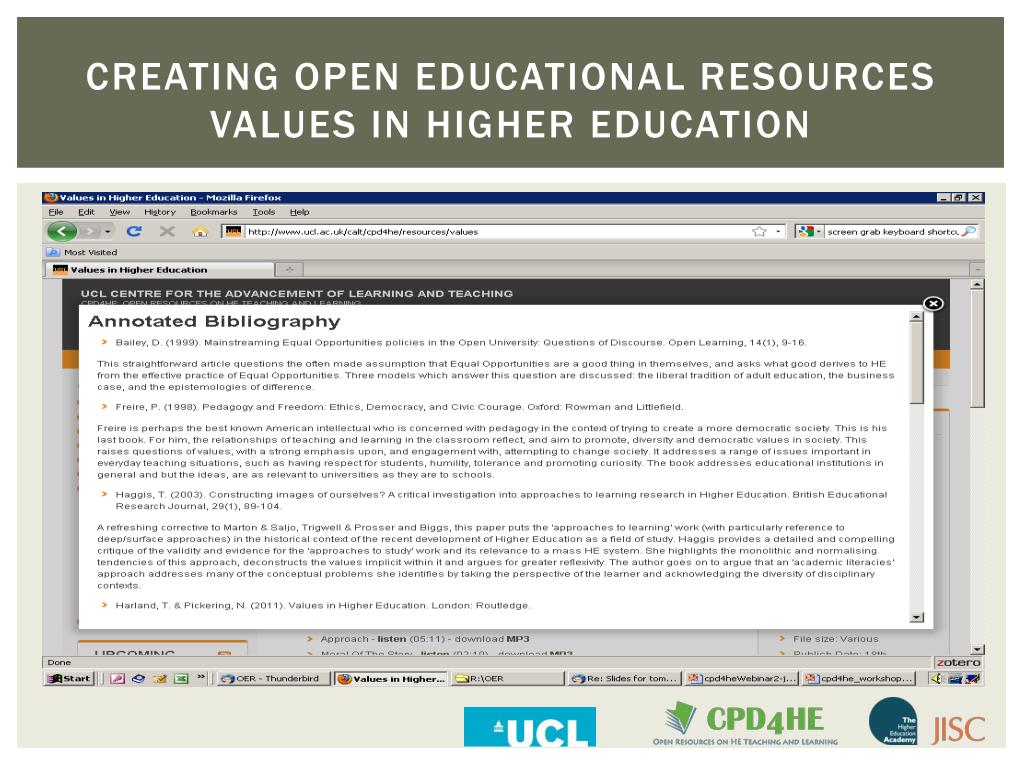Image resolution: width=1024 pixels, height=768 pixels.
Task: Click the UCL Centre for Advancement heading
Action: 296,293
